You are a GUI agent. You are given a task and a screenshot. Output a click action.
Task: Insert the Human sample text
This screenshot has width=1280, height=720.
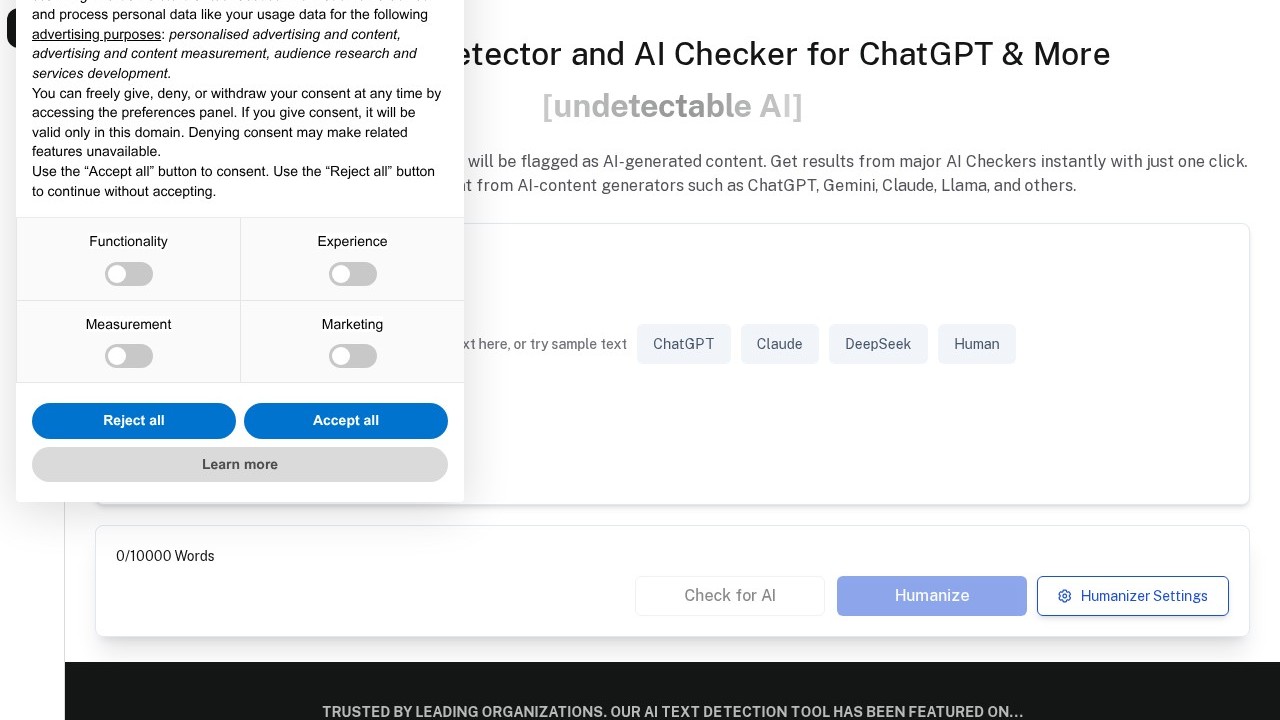977,344
